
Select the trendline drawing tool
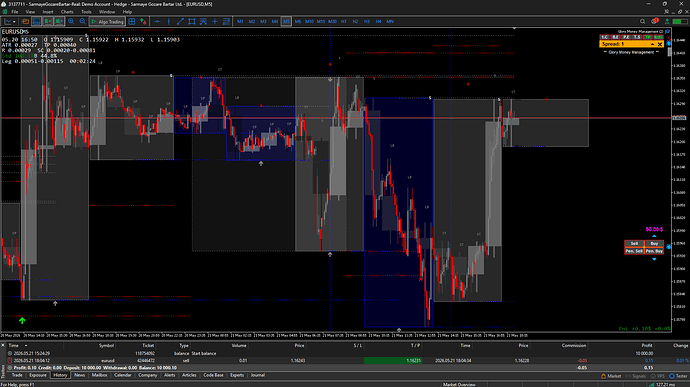pos(180,21)
